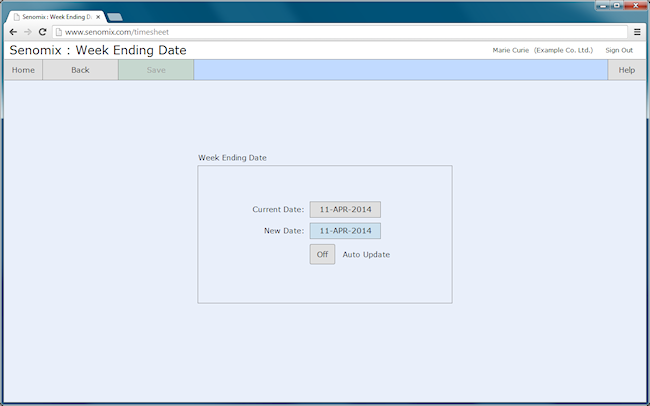Click the Current Date: label
The height and width of the screenshot is (406, 650).
[x=278, y=209]
